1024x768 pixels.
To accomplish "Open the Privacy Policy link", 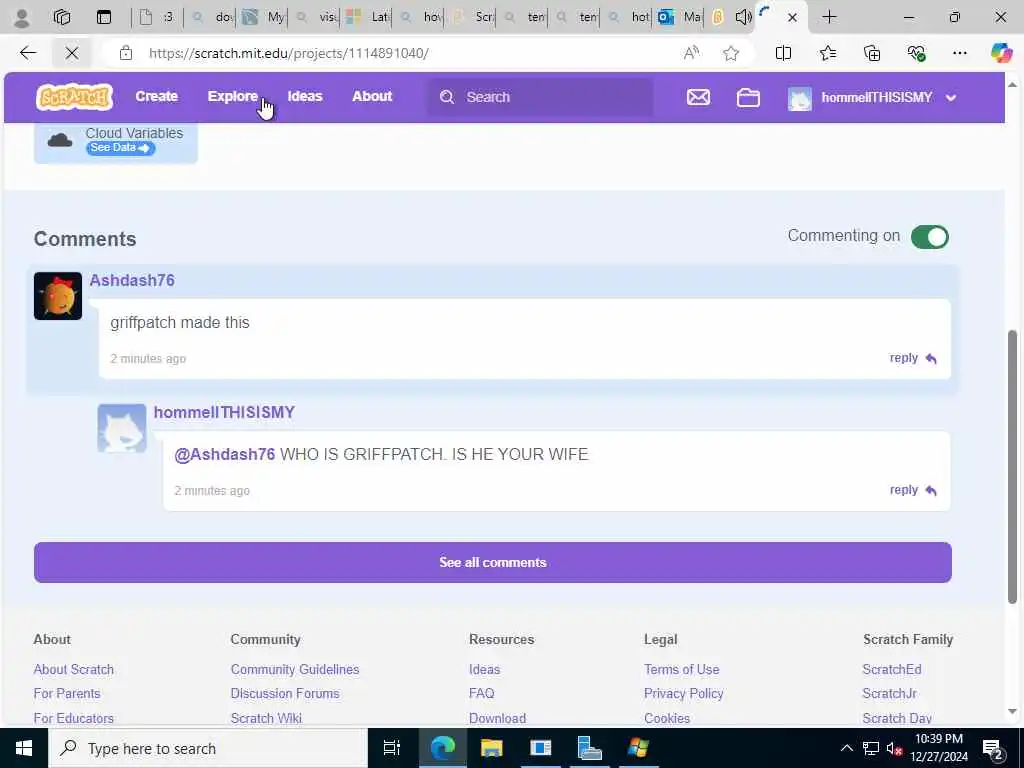I will coord(684,694).
